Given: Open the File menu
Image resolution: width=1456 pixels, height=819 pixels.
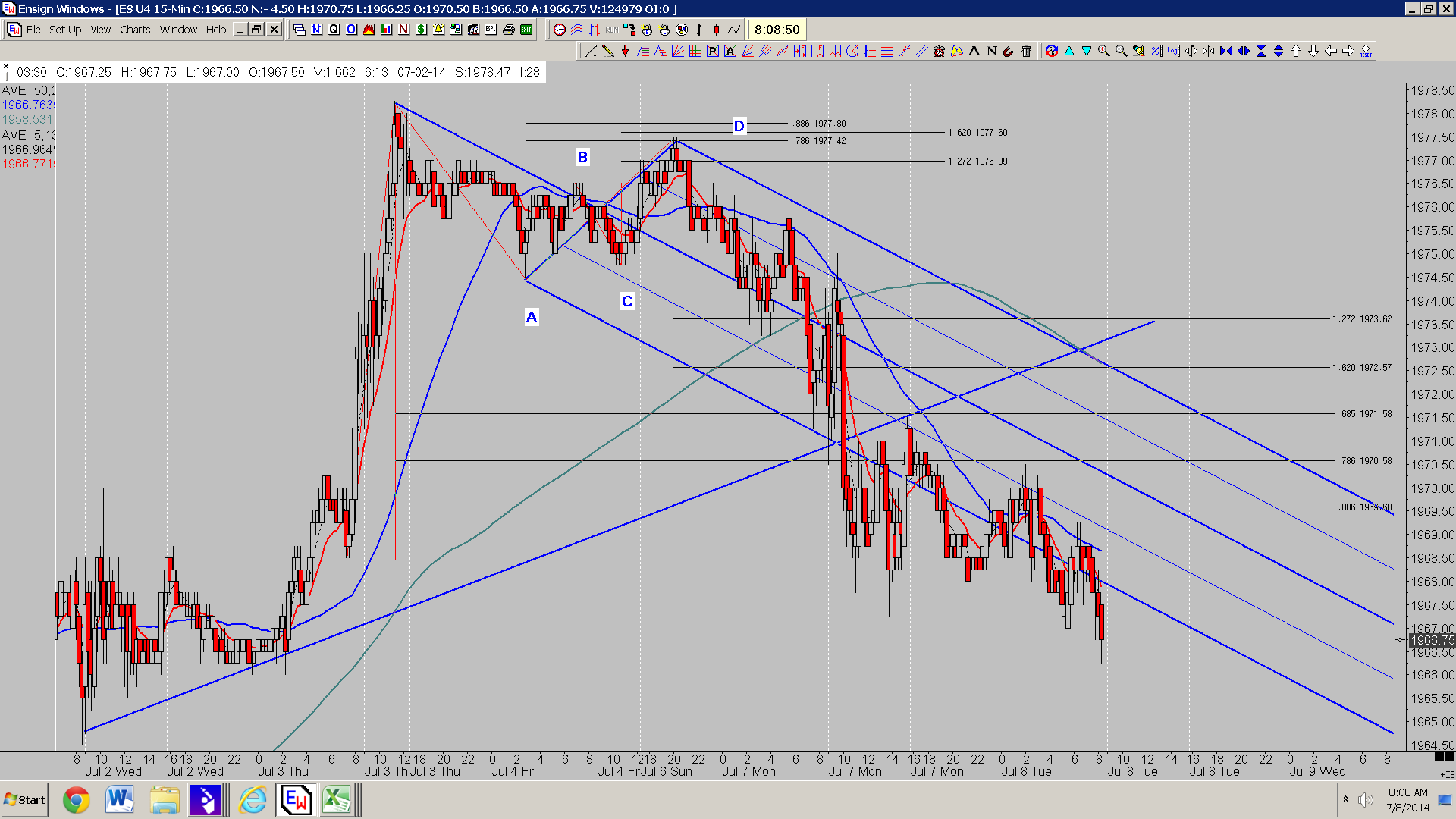Looking at the screenshot, I should coord(33,30).
